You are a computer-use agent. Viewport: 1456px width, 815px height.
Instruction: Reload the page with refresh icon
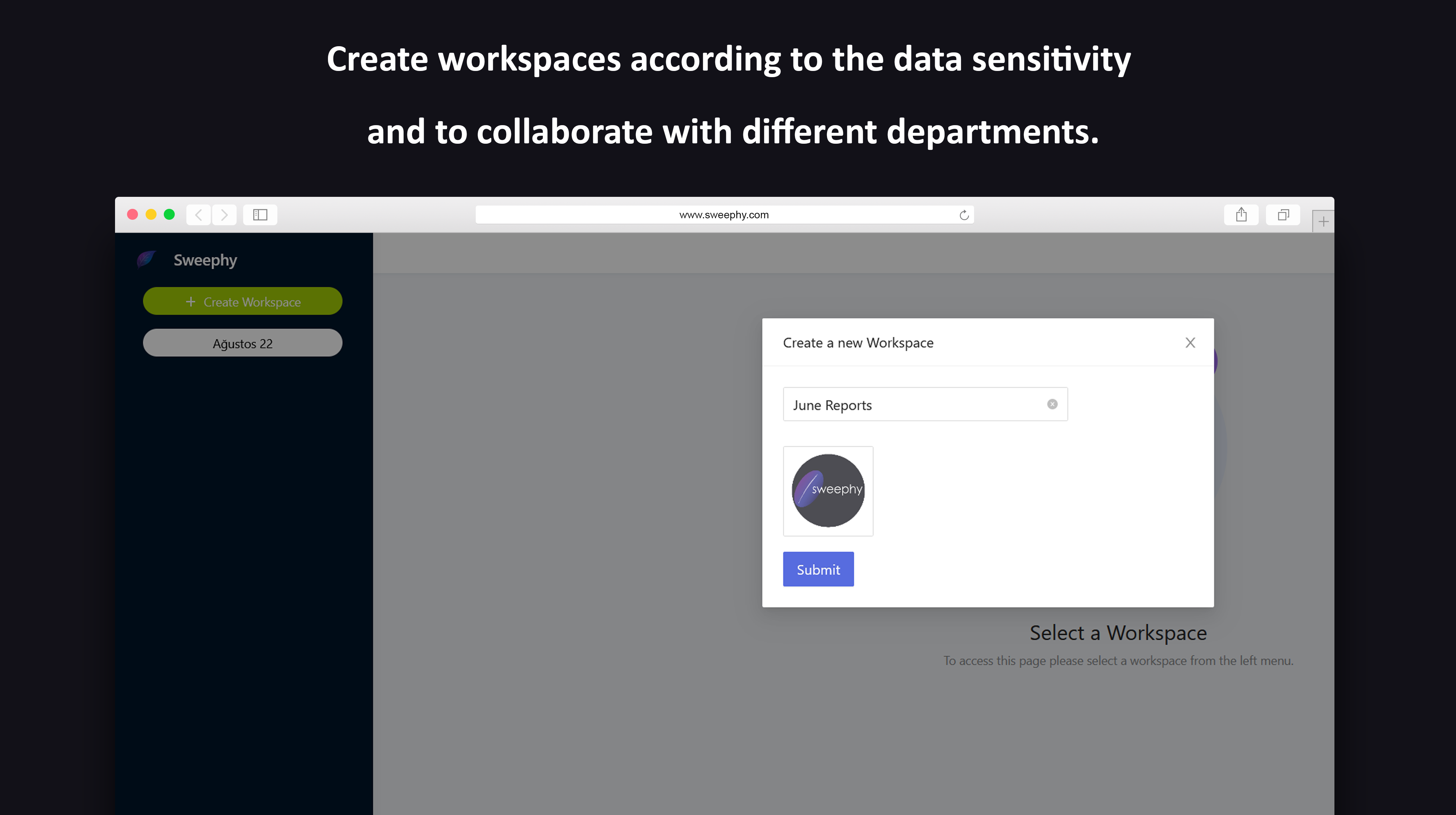pyautogui.click(x=964, y=215)
